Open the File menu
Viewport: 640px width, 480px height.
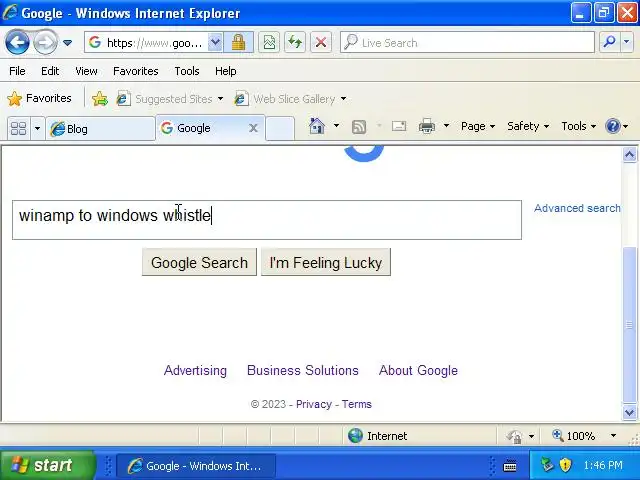click(17, 71)
